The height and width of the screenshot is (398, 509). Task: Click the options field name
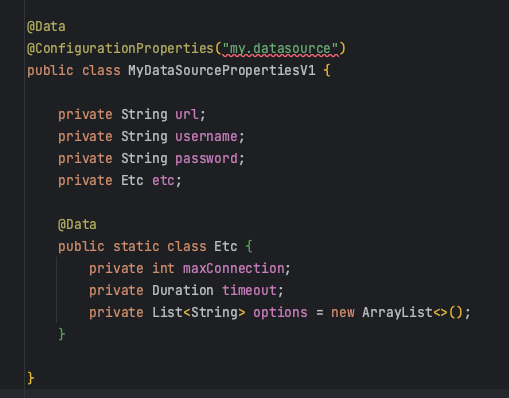pyautogui.click(x=280, y=313)
